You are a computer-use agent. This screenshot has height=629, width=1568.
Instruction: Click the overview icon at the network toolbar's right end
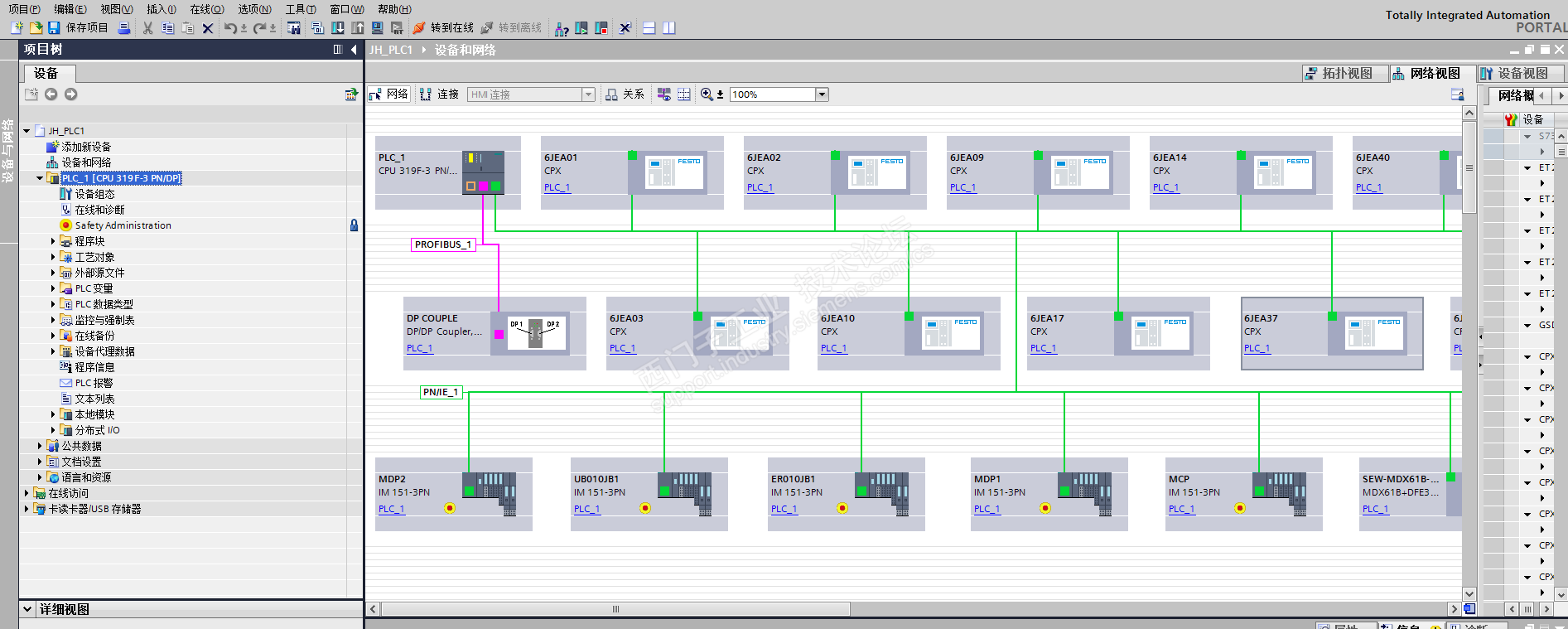(1457, 94)
